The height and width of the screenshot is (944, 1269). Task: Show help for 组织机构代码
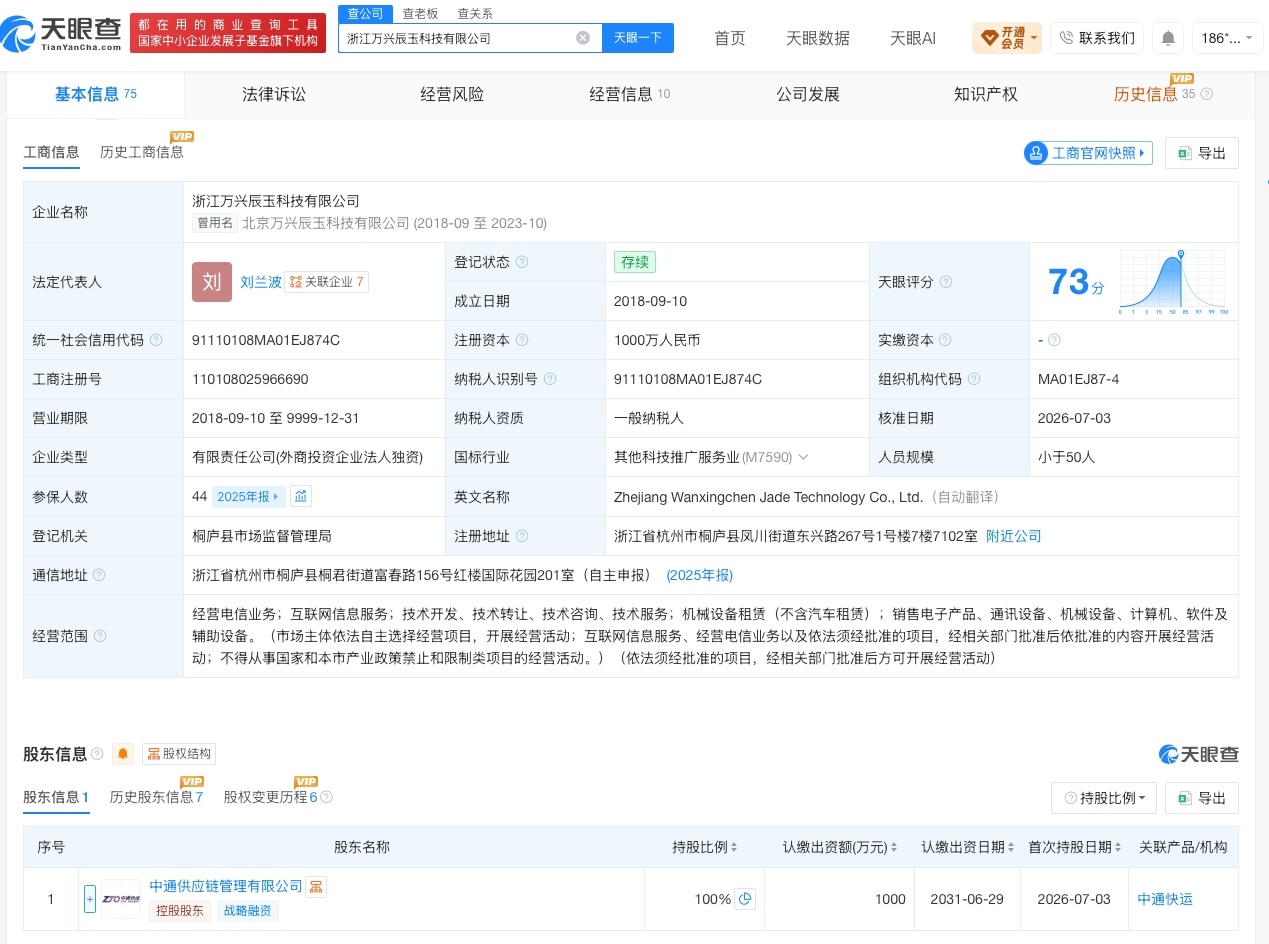pos(974,379)
